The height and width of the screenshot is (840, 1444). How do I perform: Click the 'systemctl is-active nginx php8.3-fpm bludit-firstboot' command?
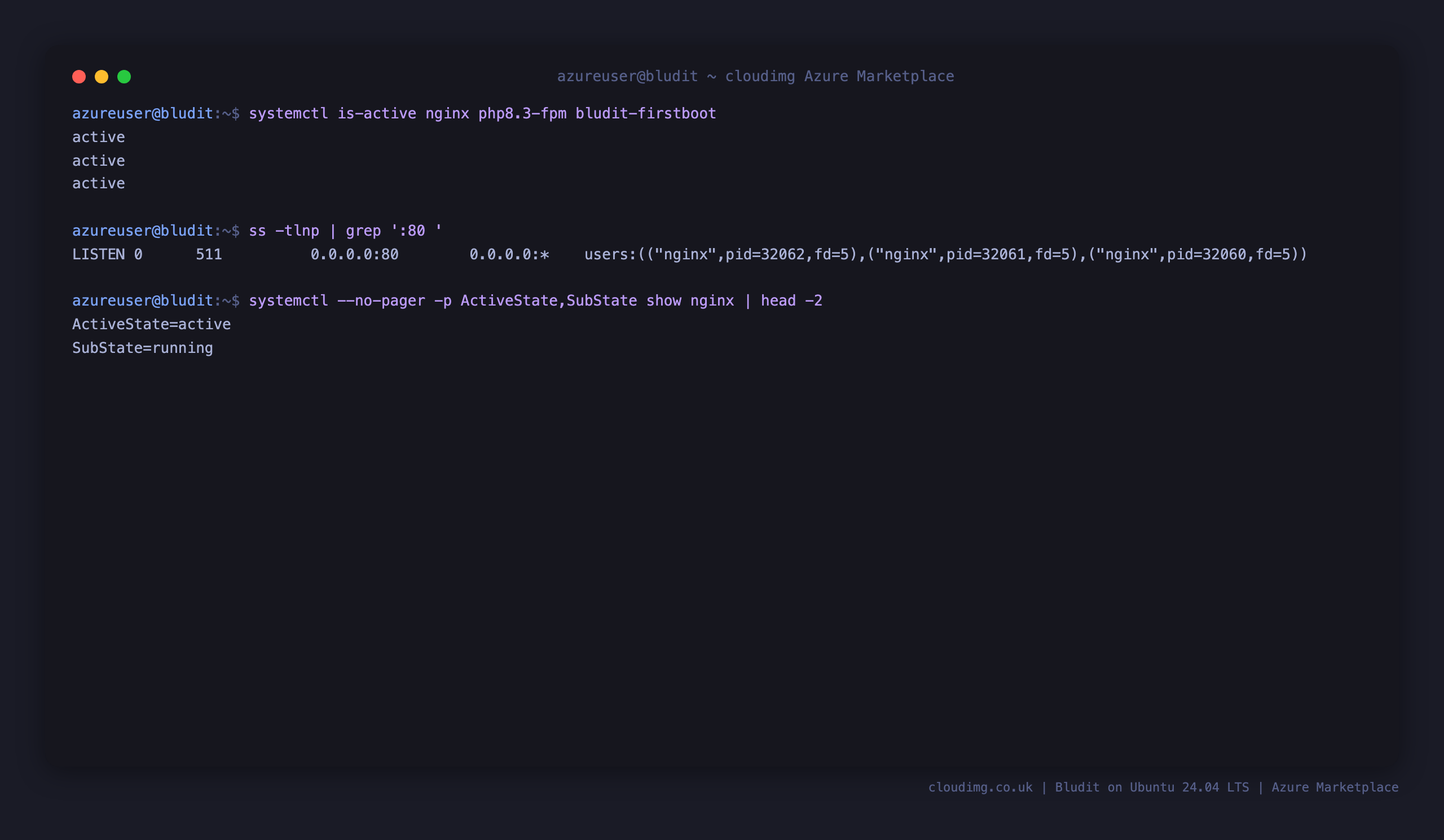click(482, 113)
